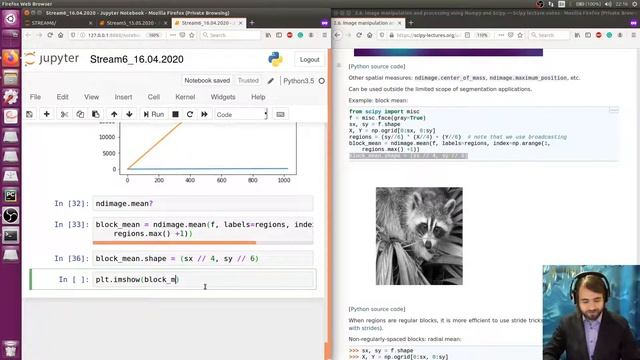Open Firefox from the Ubuntu dock
The height and width of the screenshot is (360, 640).
coord(11,58)
